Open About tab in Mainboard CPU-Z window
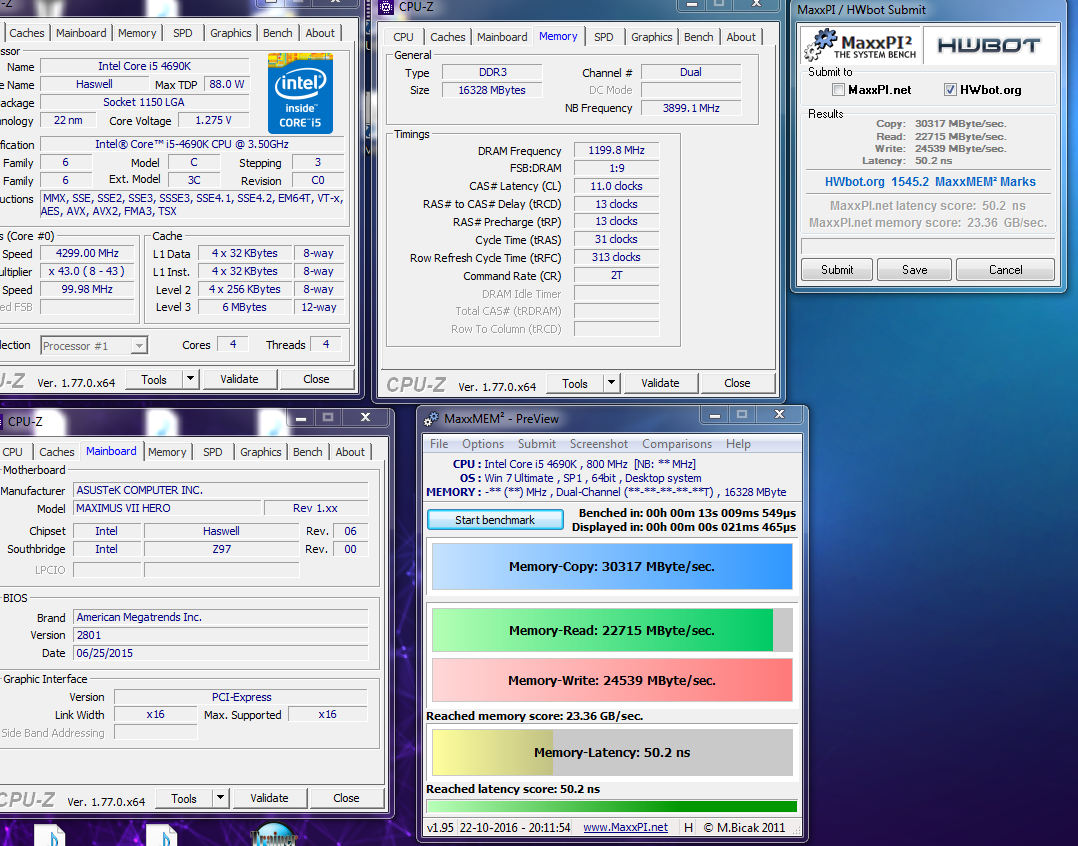 click(350, 452)
